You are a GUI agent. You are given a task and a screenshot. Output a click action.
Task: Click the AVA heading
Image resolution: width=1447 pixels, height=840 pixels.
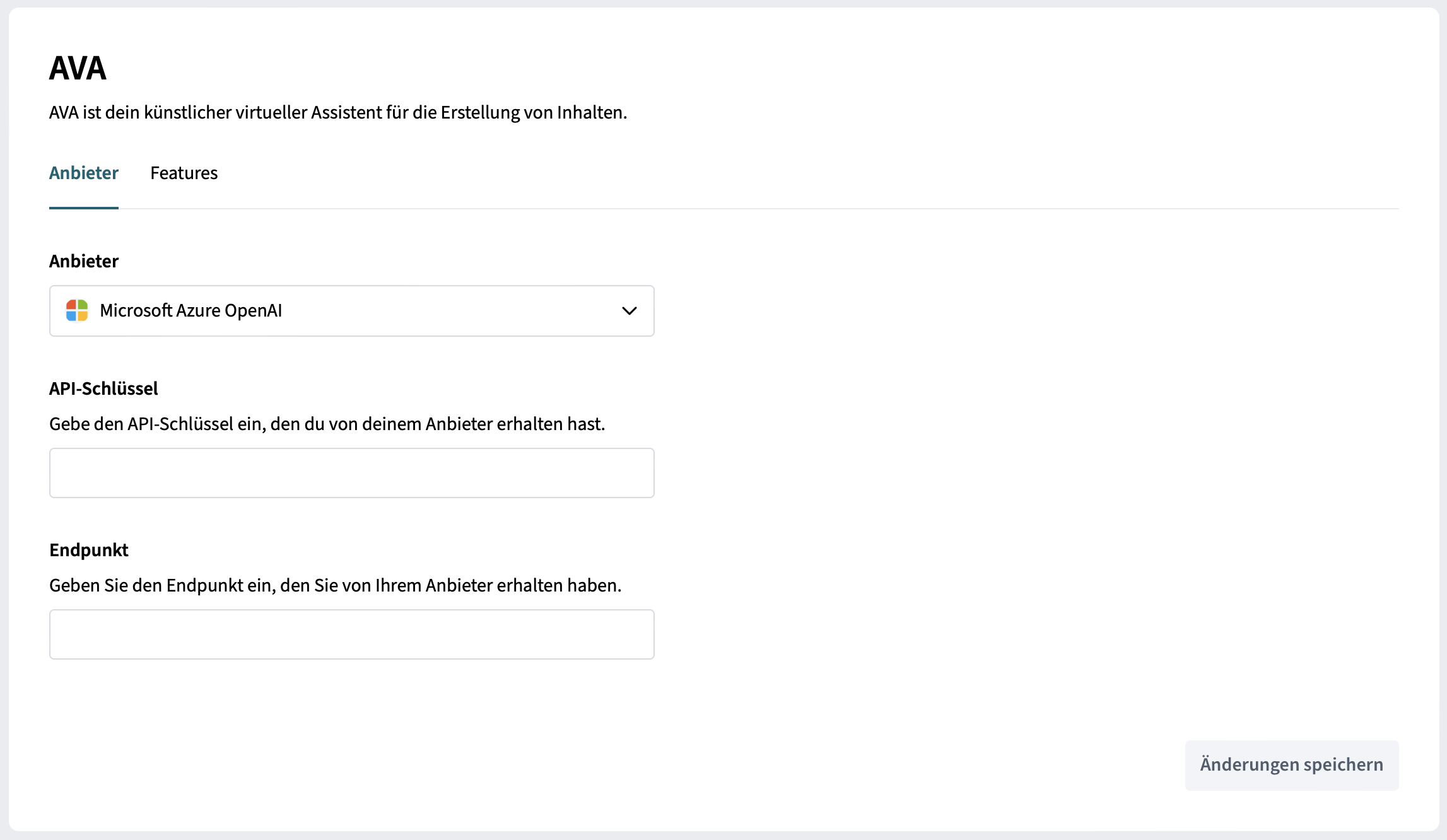78,67
